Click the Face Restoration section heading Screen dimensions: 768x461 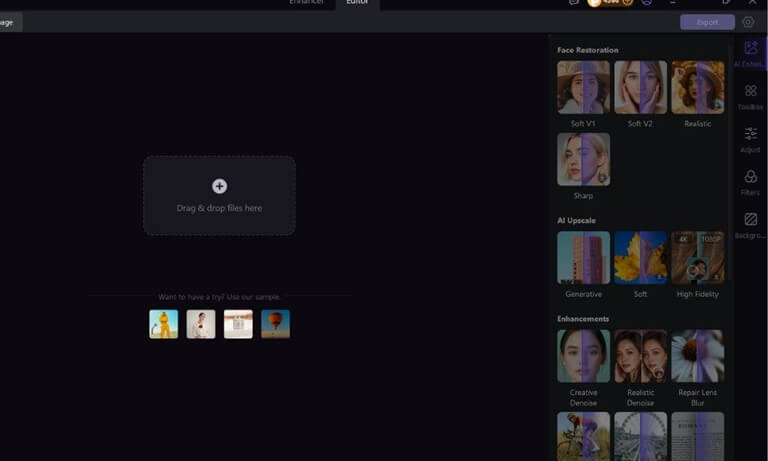point(587,50)
